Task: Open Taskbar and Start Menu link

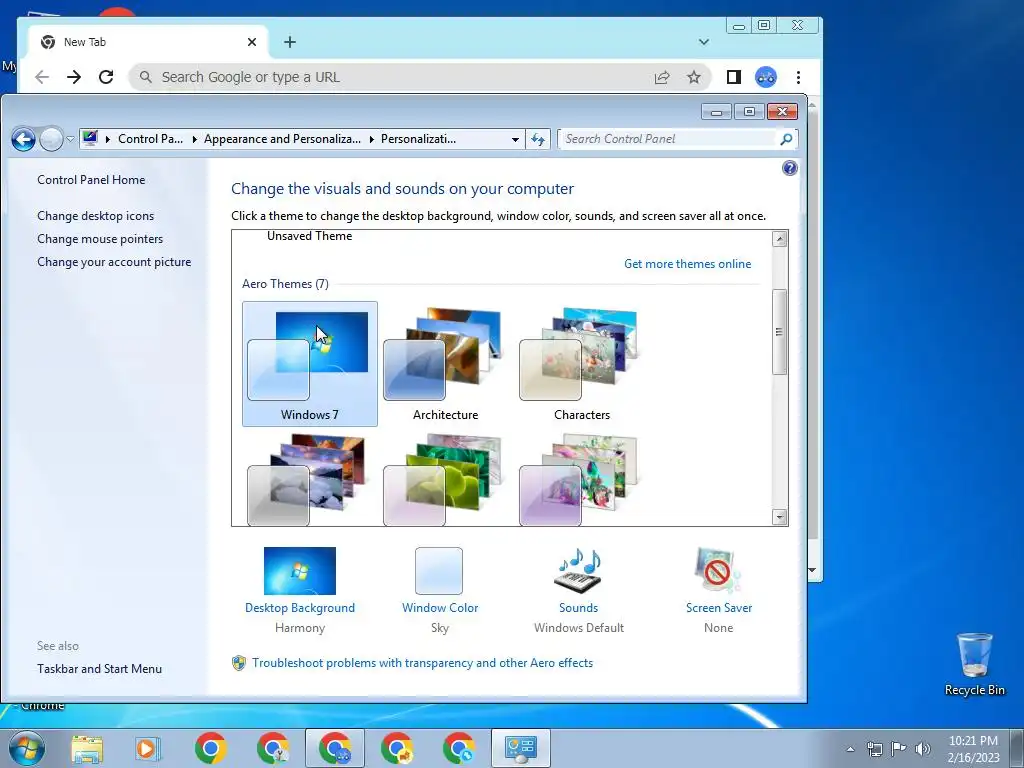Action: (99, 669)
